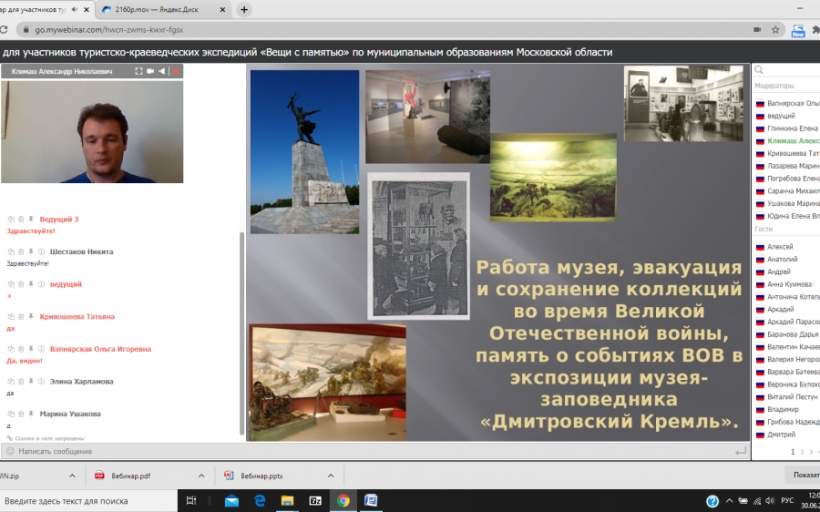Mute presenter audio with speaker icon

pyautogui.click(x=162, y=71)
